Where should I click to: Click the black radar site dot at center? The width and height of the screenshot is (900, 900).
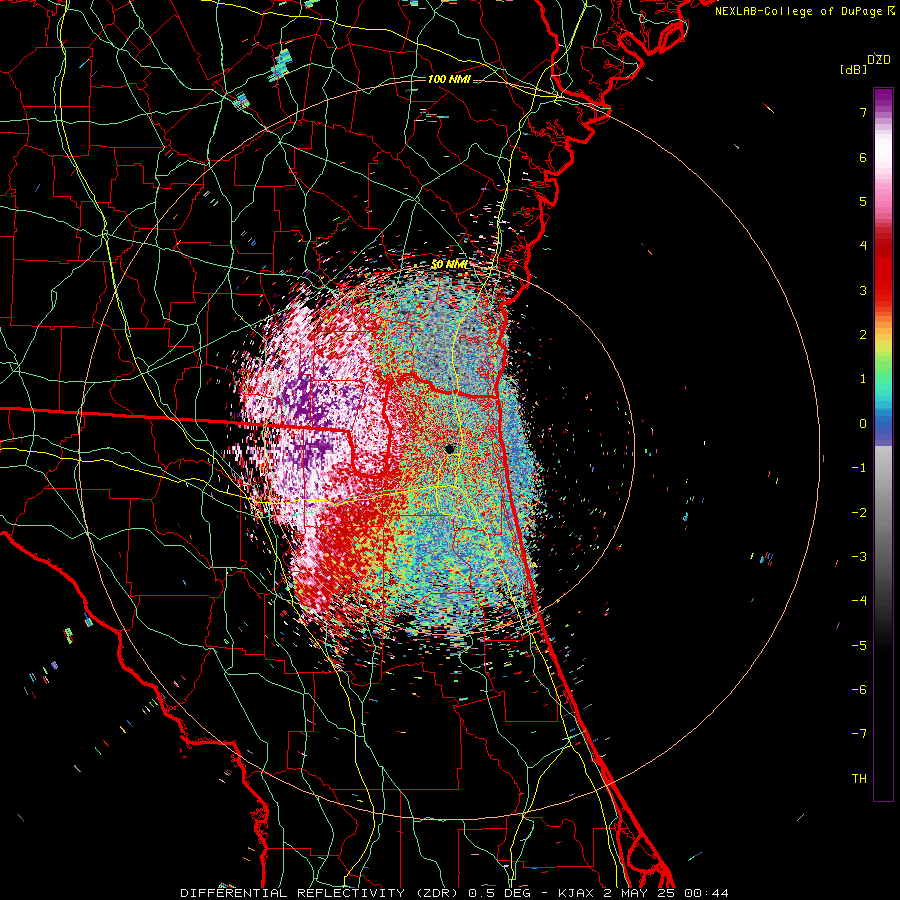click(449, 449)
